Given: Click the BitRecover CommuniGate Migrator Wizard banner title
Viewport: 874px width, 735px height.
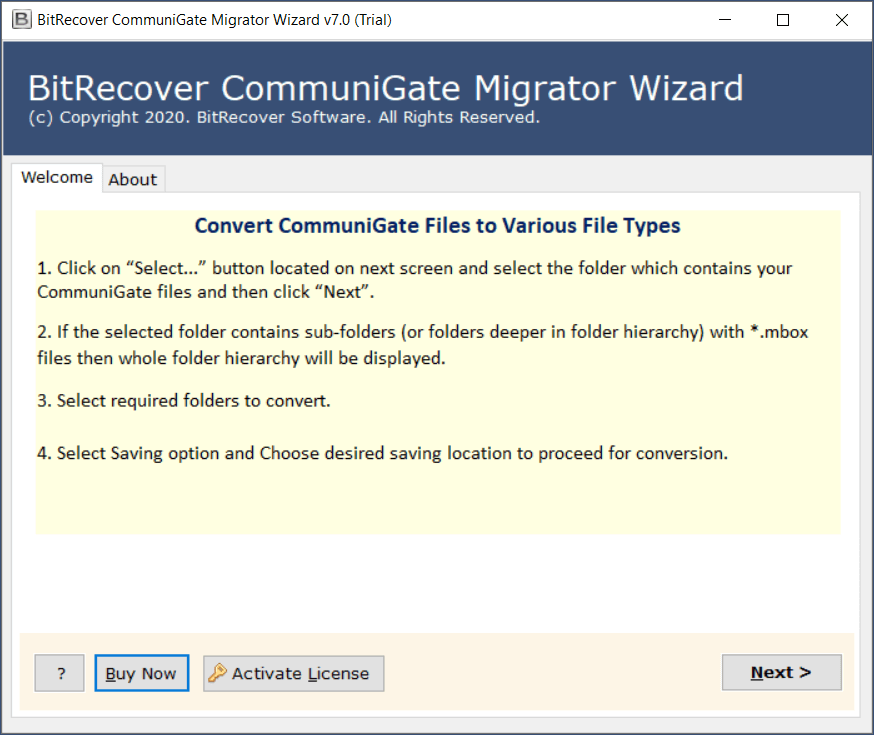Looking at the screenshot, I should click(x=385, y=89).
